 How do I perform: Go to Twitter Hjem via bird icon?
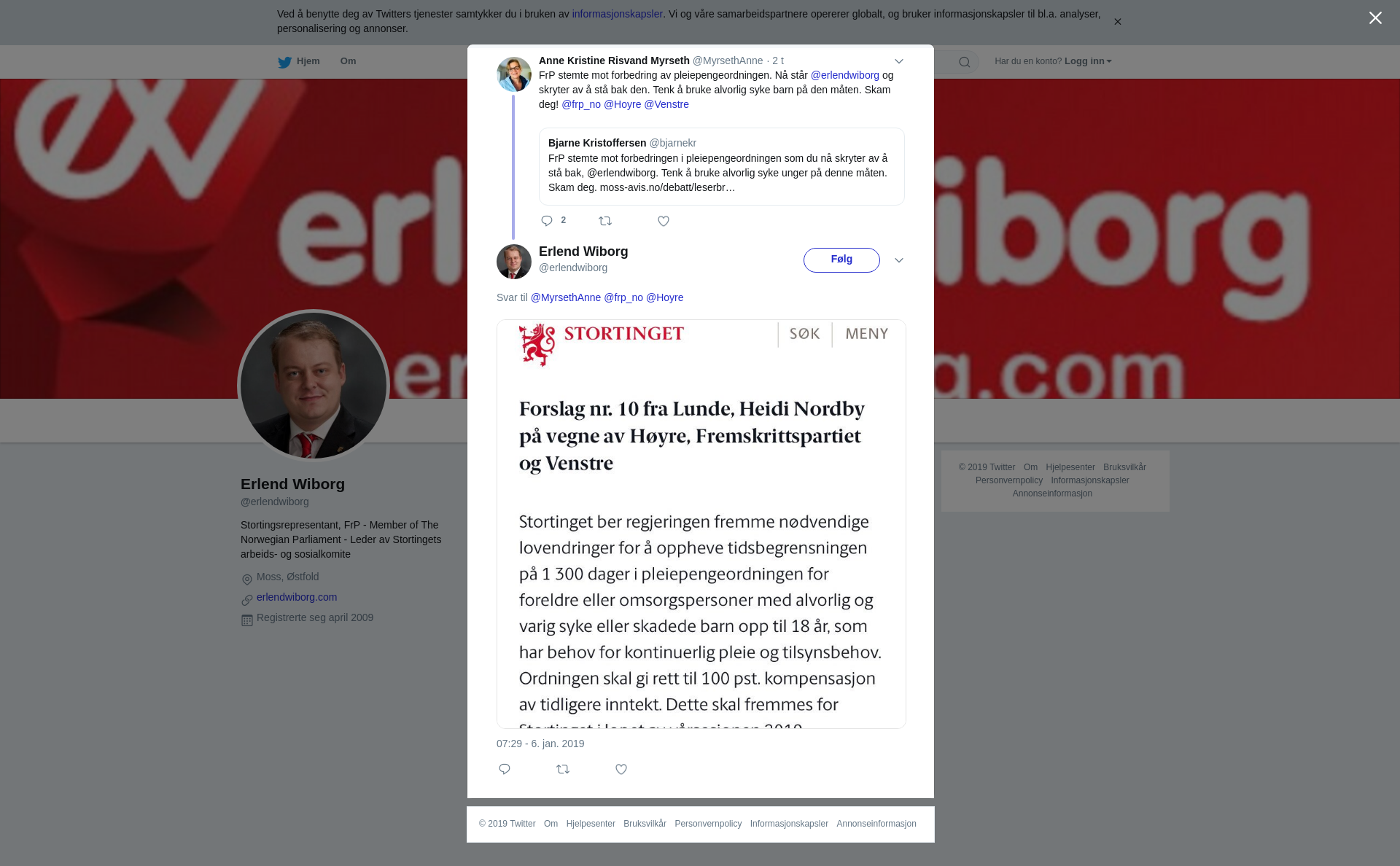point(284,62)
